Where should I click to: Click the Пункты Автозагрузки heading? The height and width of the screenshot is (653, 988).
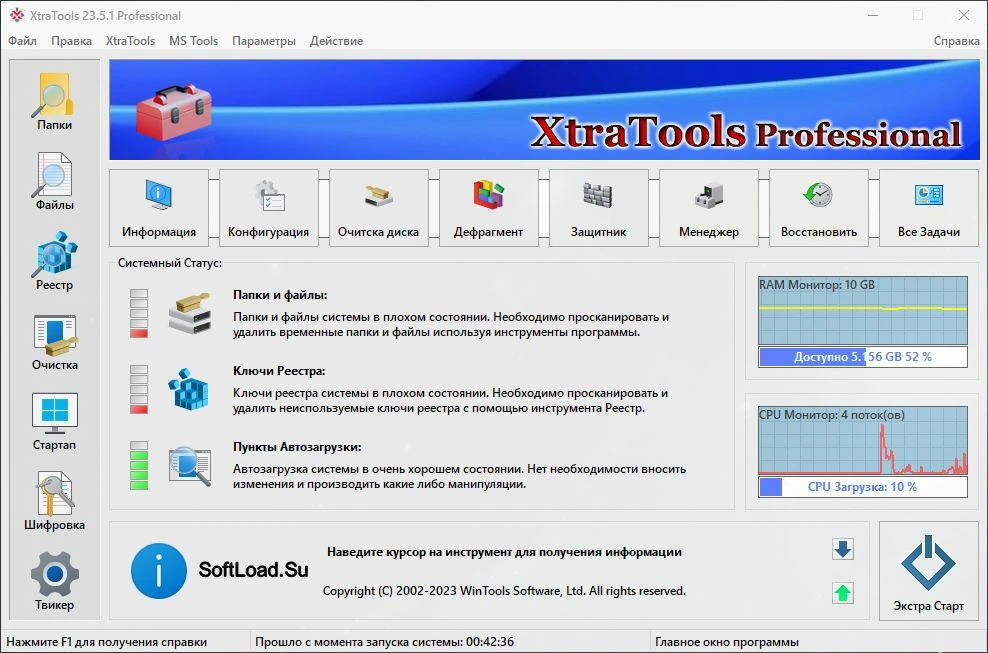tap(297, 447)
